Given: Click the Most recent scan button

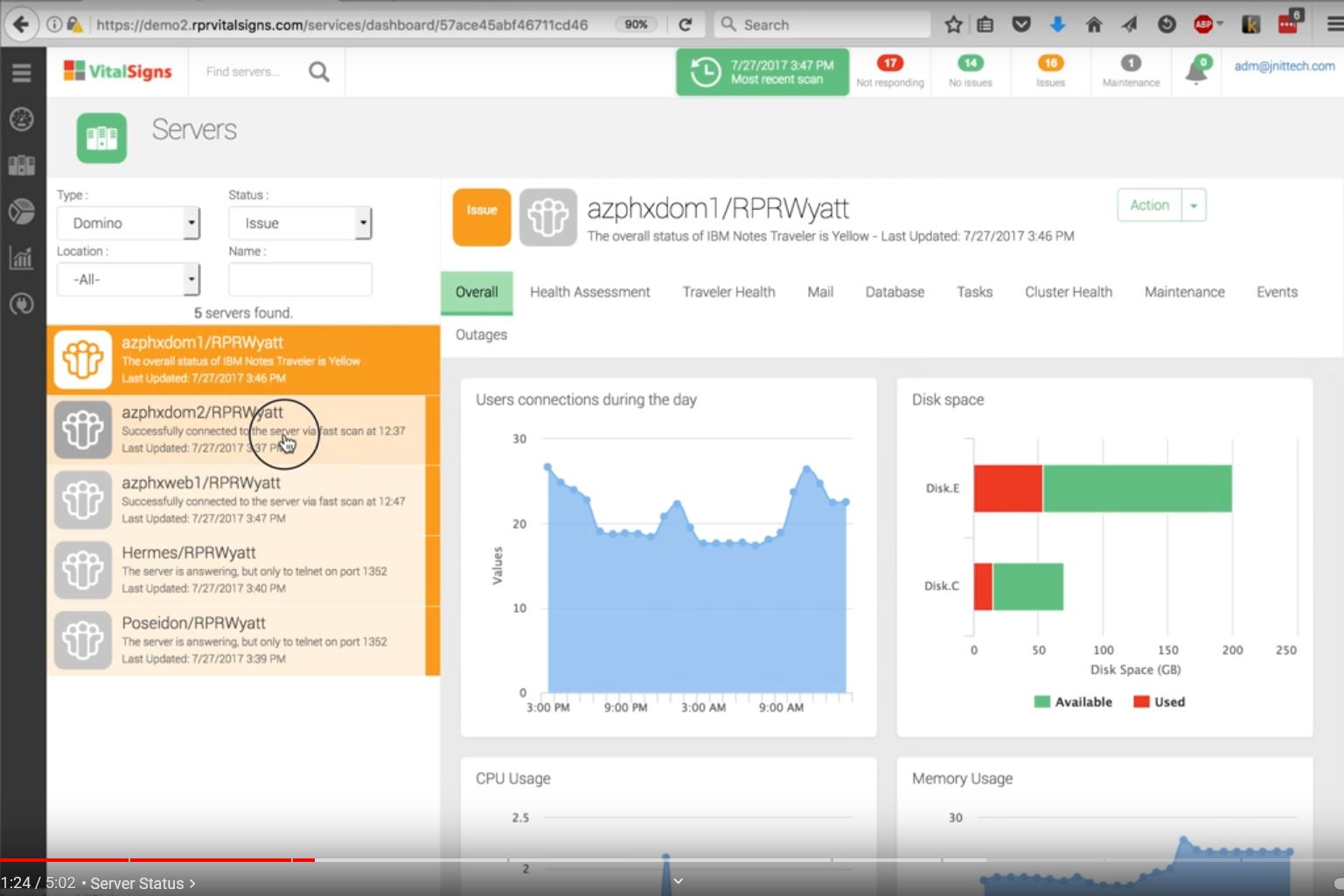Looking at the screenshot, I should click(763, 72).
